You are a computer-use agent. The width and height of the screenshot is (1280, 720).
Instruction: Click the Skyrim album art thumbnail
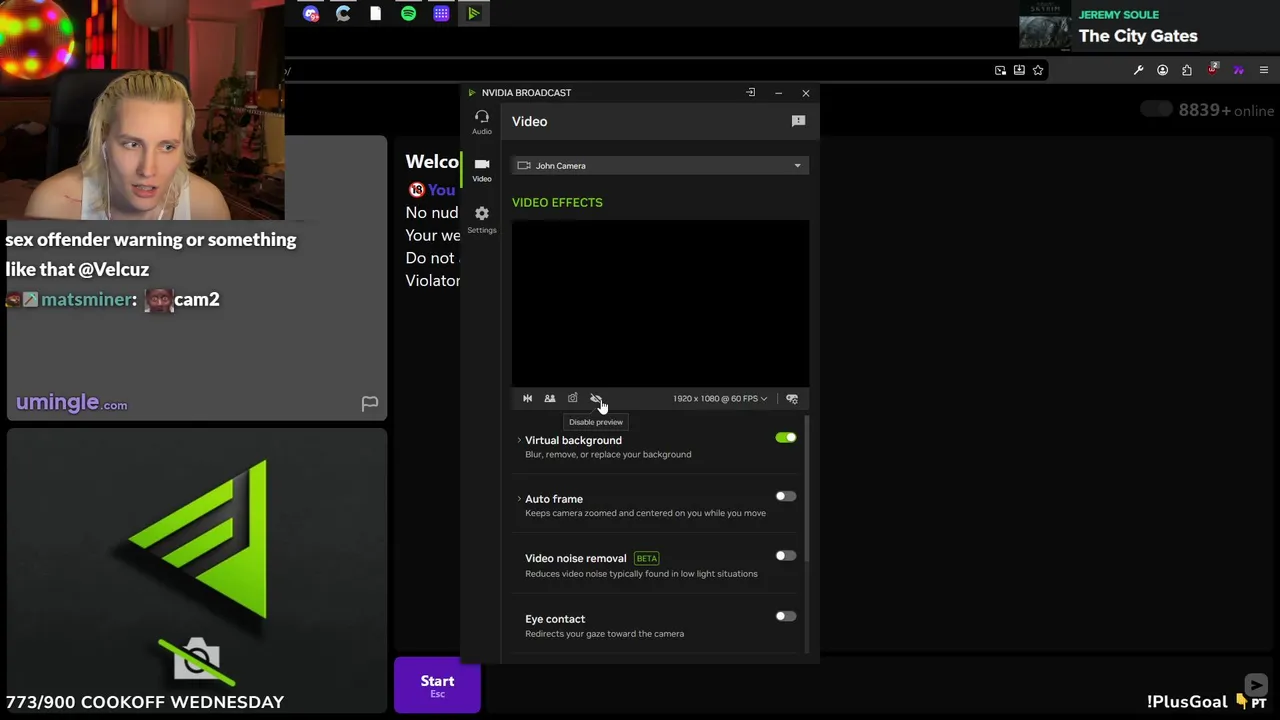pos(1045,25)
